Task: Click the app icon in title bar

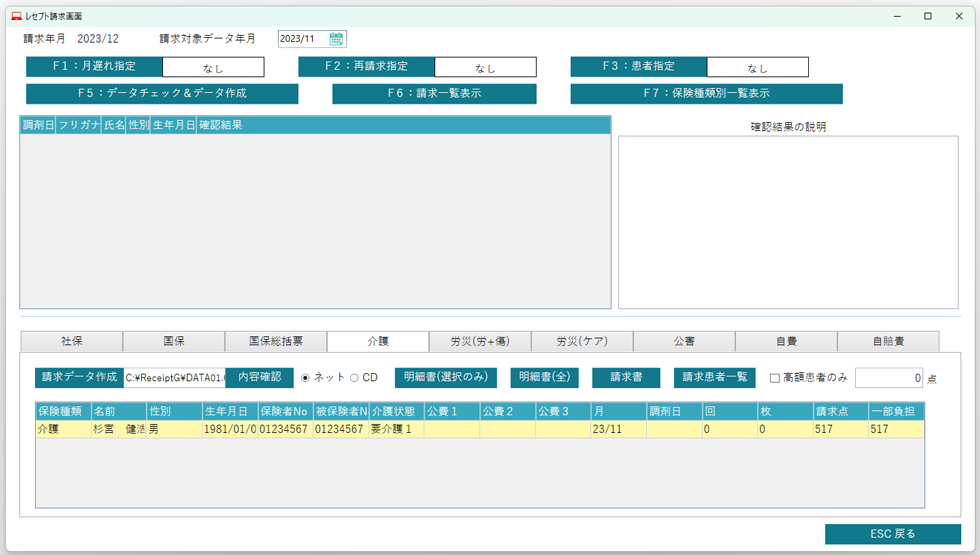Action: pos(15,17)
